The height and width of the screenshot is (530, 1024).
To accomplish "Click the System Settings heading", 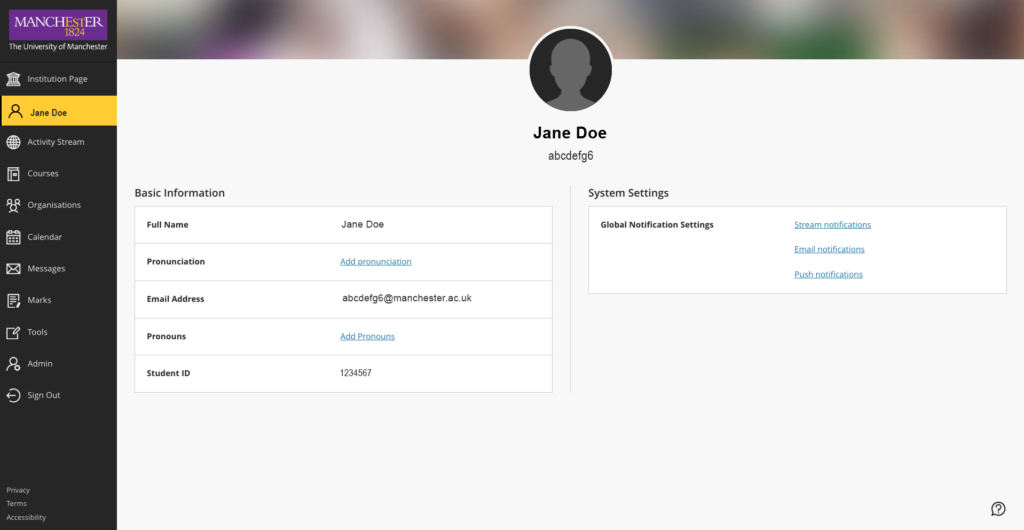I will 628,193.
